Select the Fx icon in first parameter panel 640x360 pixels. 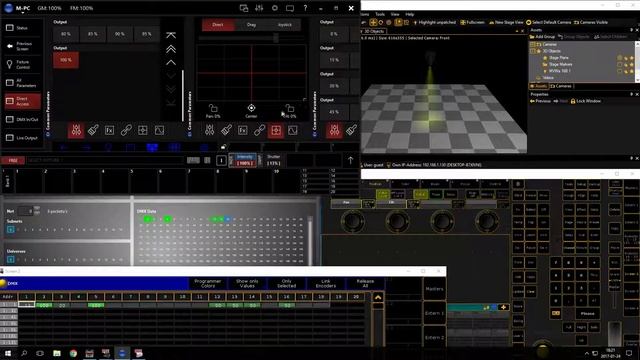pyautogui.click(x=109, y=130)
